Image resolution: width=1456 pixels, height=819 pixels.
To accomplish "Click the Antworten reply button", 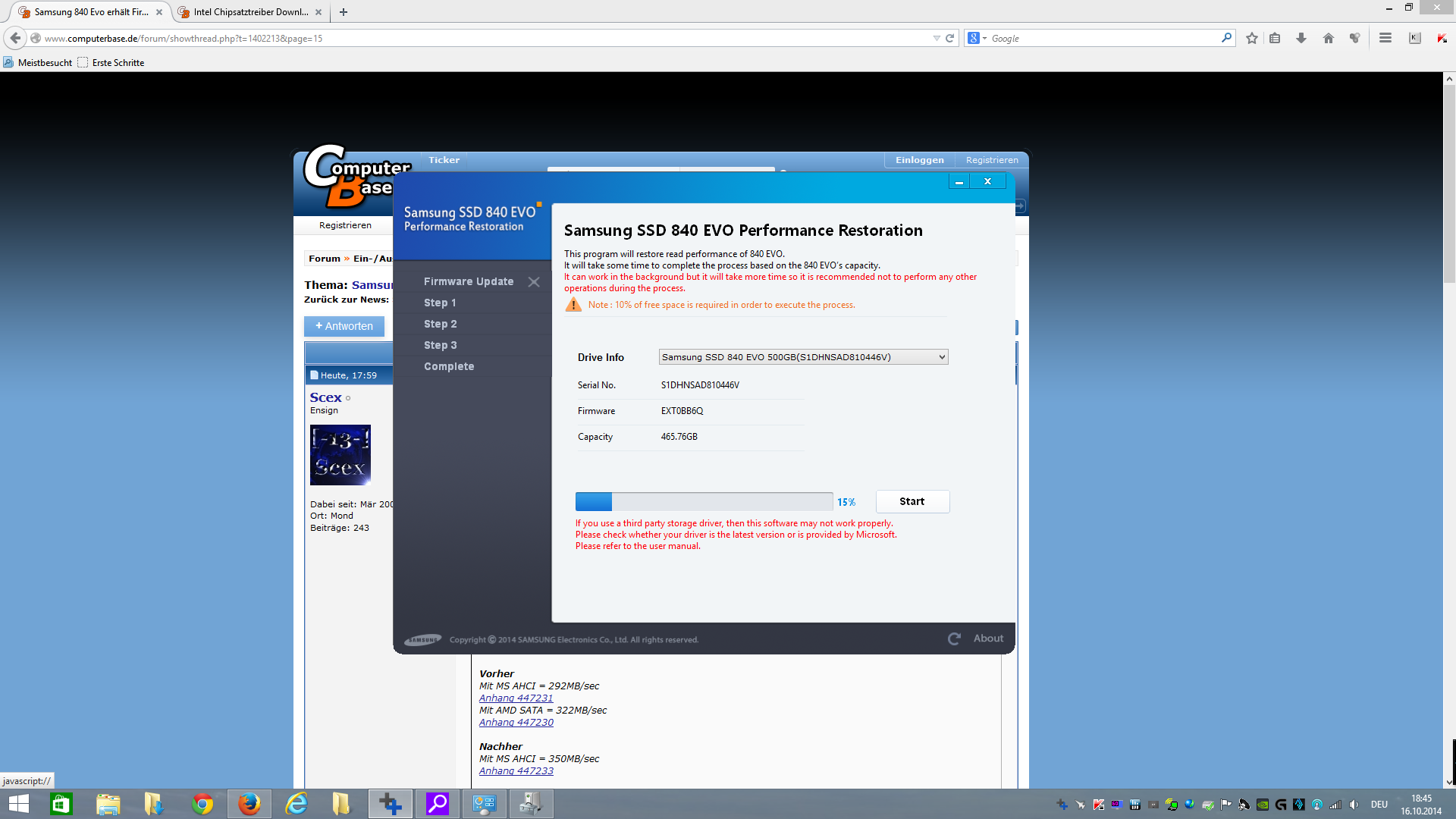I will tap(344, 327).
